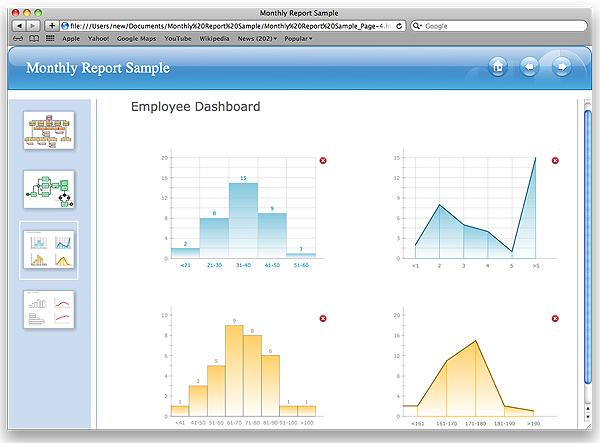Select the fourth page thumbnail in sidebar

tap(49, 308)
